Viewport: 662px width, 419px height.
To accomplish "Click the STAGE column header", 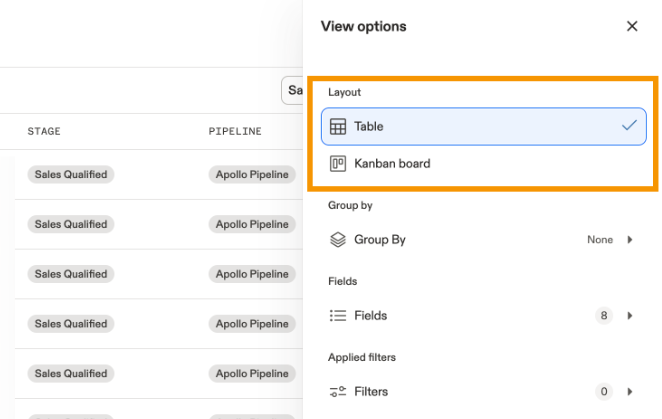I will click(x=44, y=131).
